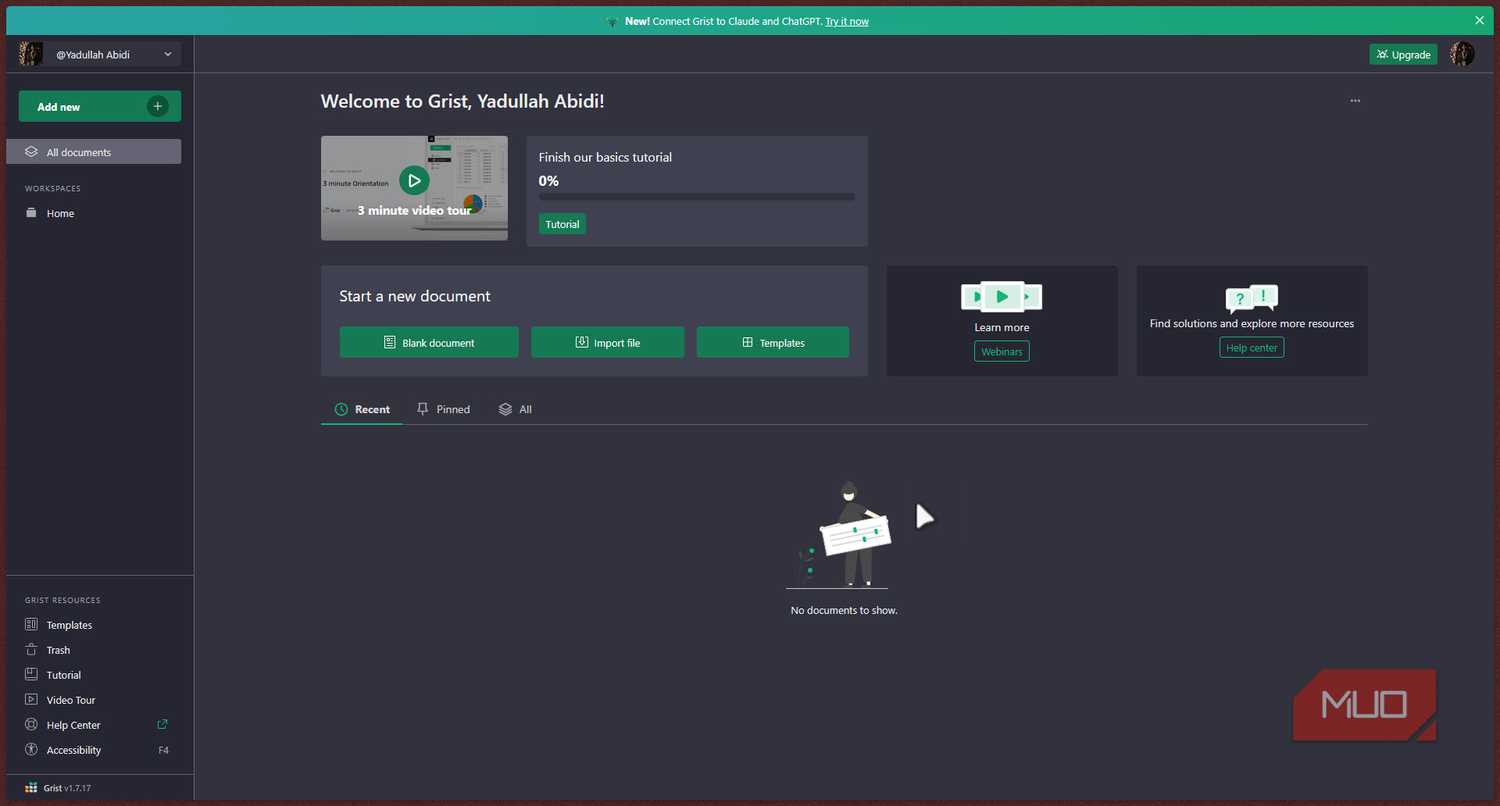Close the announcement banner
Screen dimensions: 1500x806
[x=1480, y=20]
